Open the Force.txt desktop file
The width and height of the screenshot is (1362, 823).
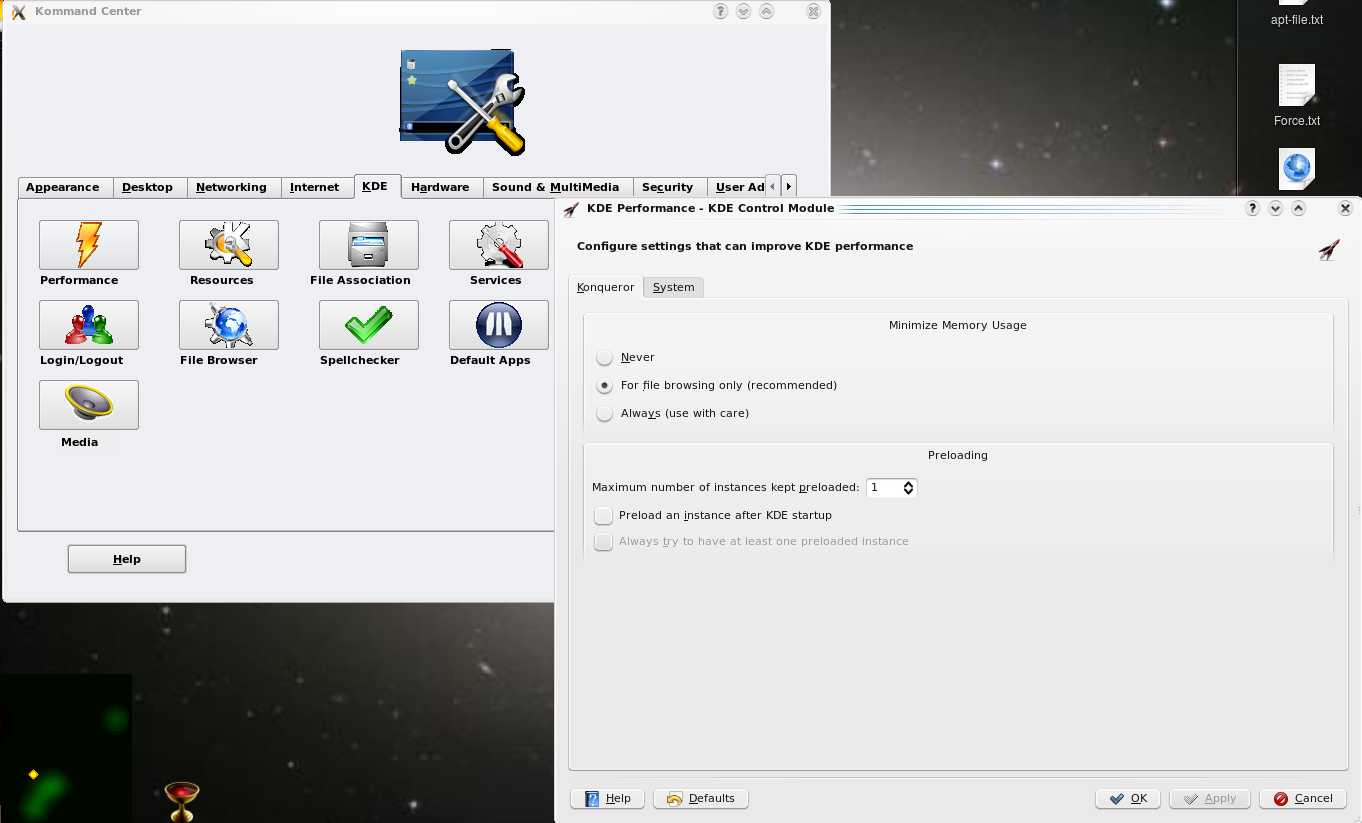1296,88
